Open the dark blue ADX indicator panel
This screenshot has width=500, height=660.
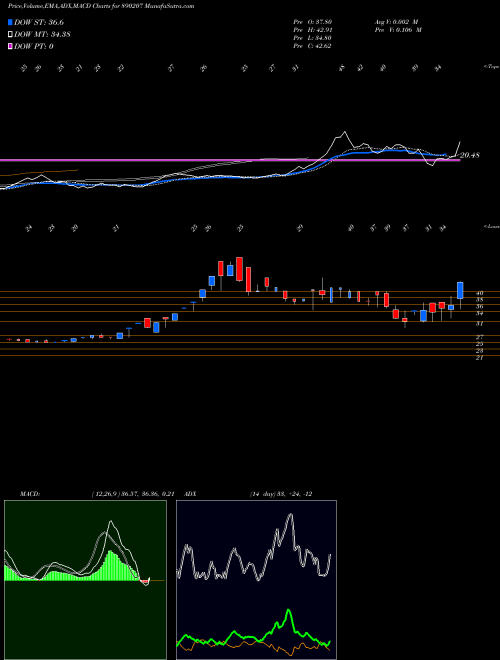(256, 580)
